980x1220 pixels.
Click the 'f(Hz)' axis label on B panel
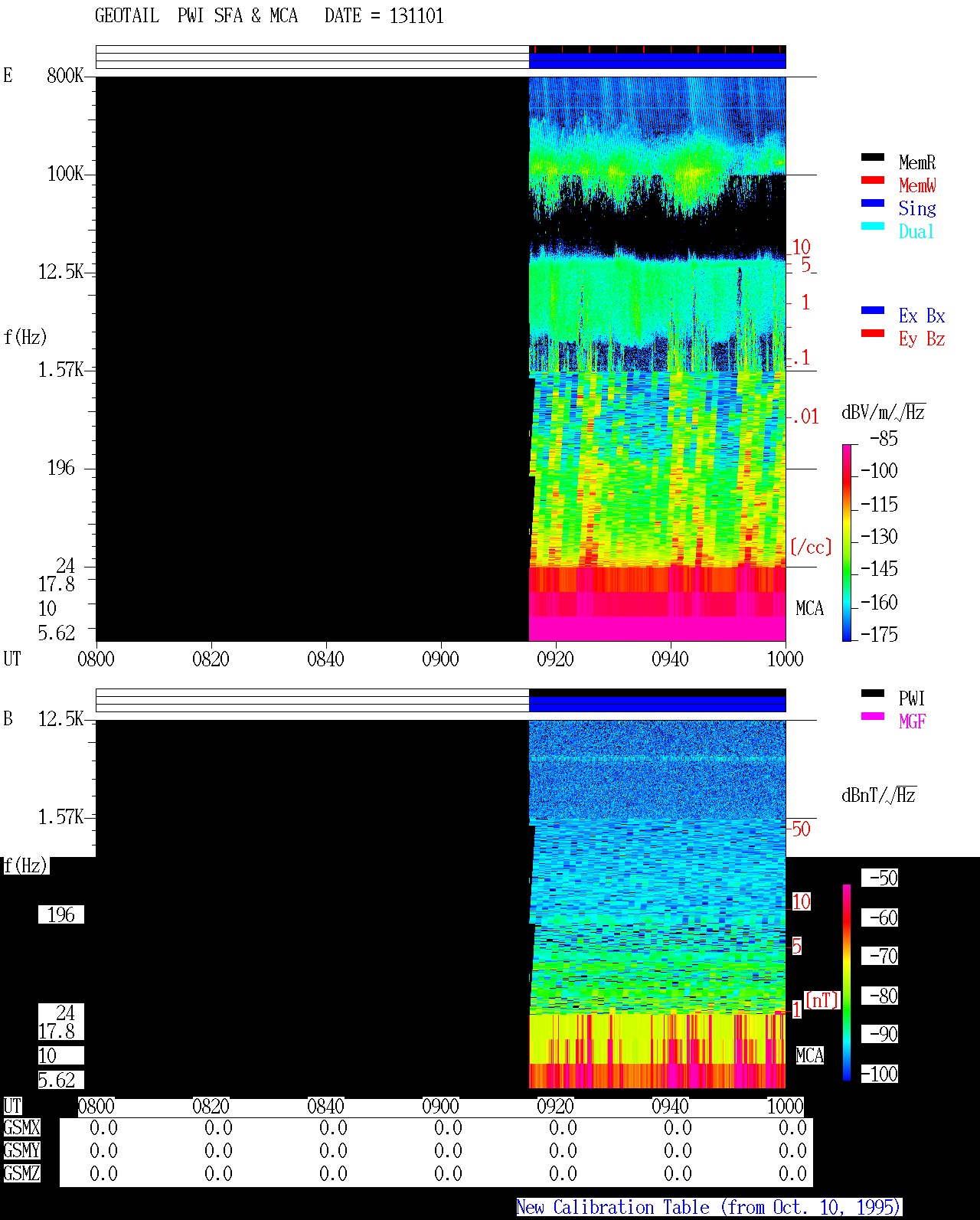[x=25, y=865]
